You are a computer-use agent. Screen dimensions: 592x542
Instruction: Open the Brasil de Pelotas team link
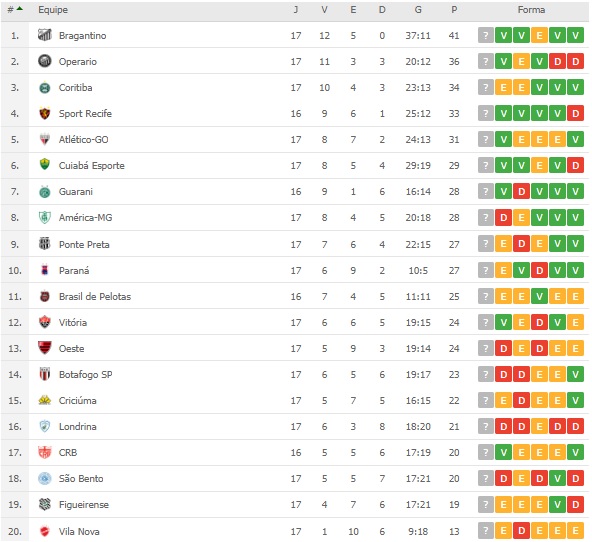pos(95,297)
